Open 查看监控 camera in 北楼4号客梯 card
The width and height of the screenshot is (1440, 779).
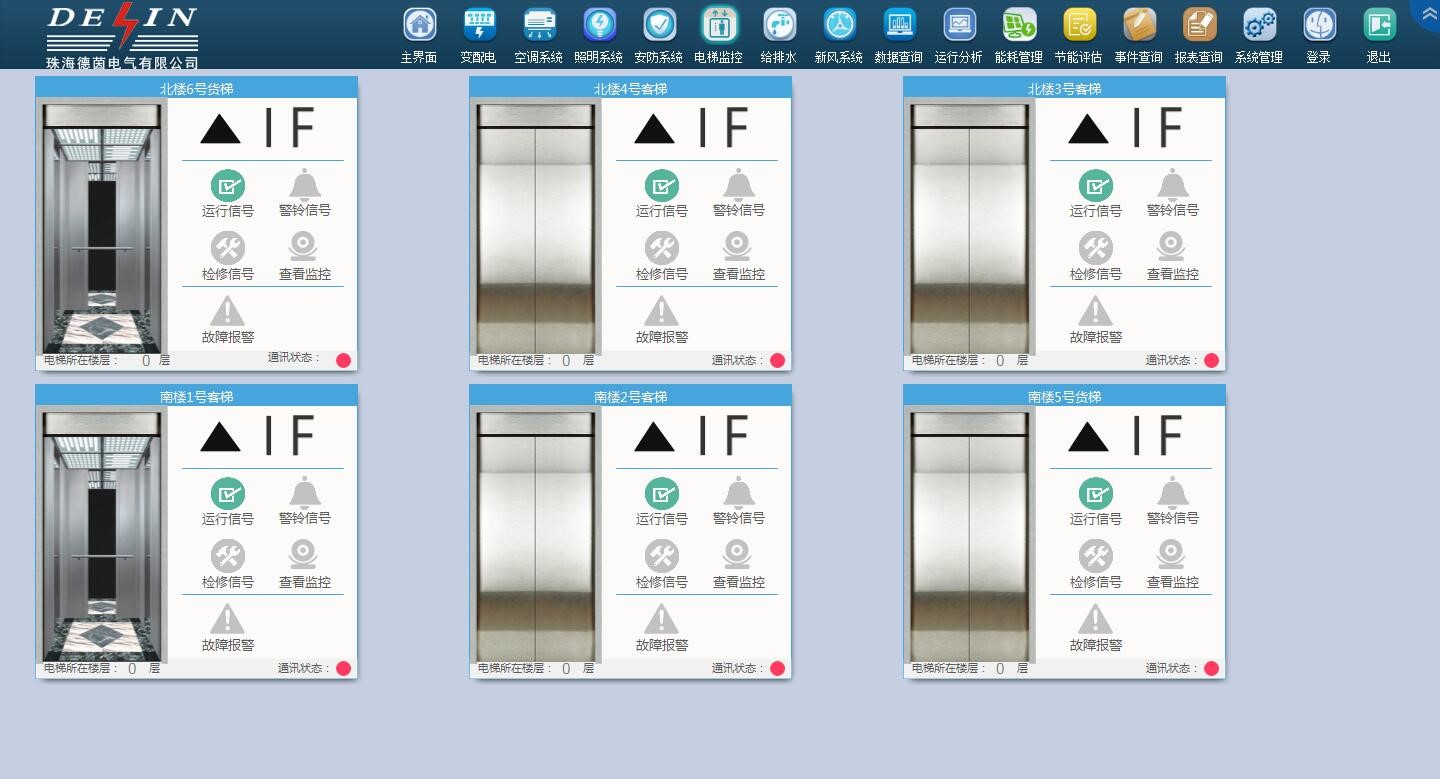(x=739, y=247)
